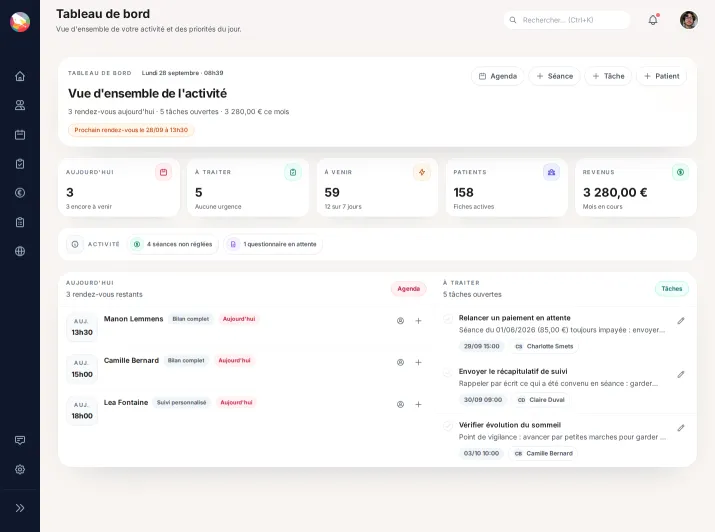Open the 4 séances non réglées chip
The height and width of the screenshot is (532, 715).
(x=173, y=244)
